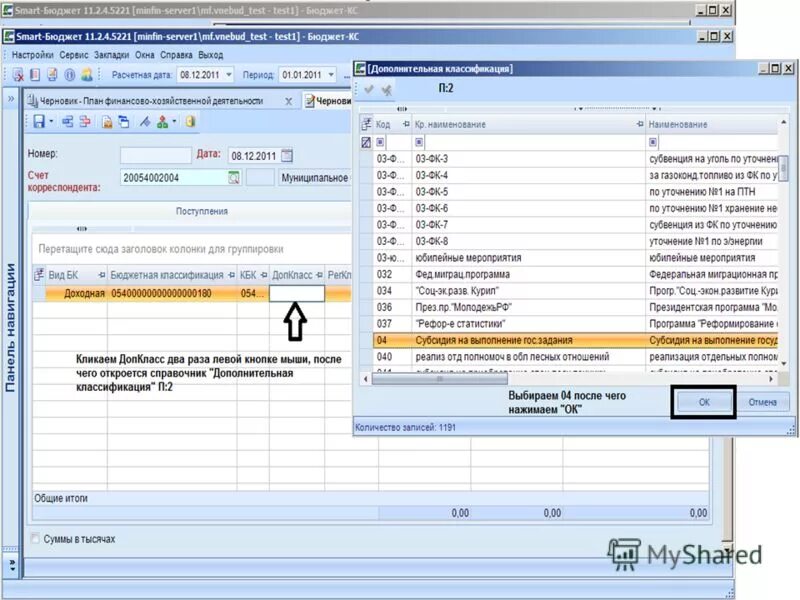The height and width of the screenshot is (600, 800).
Task: Click the vertical scrollbar thumb in dialog list
Action: [783, 168]
